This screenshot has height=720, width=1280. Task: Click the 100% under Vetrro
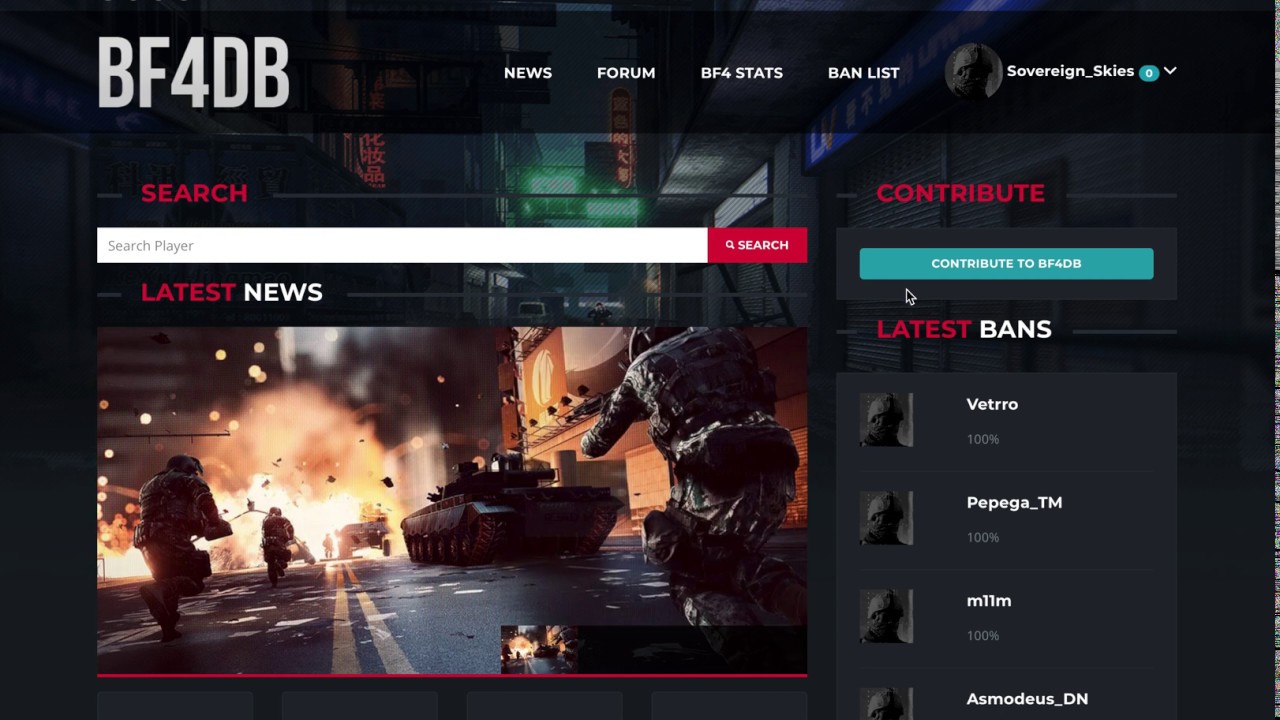tap(983, 439)
